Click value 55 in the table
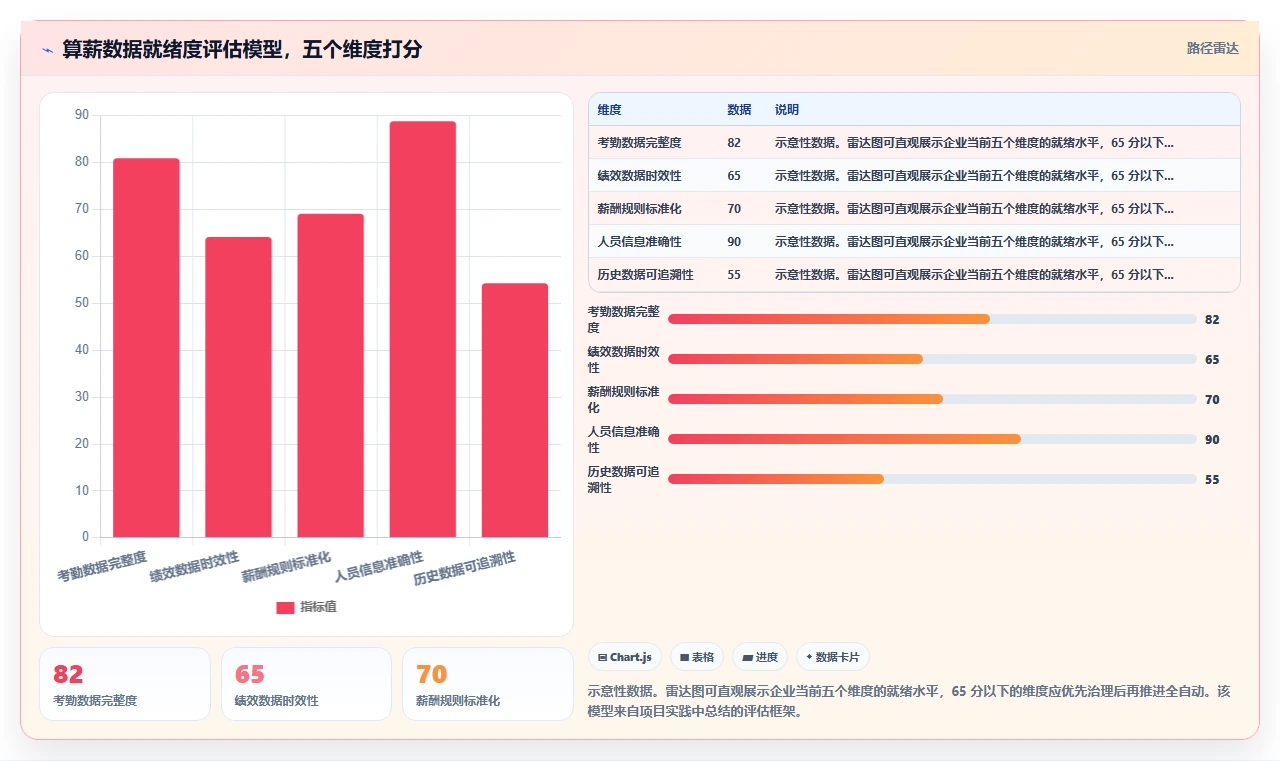Screen dimensions: 1280x761 (x=734, y=275)
